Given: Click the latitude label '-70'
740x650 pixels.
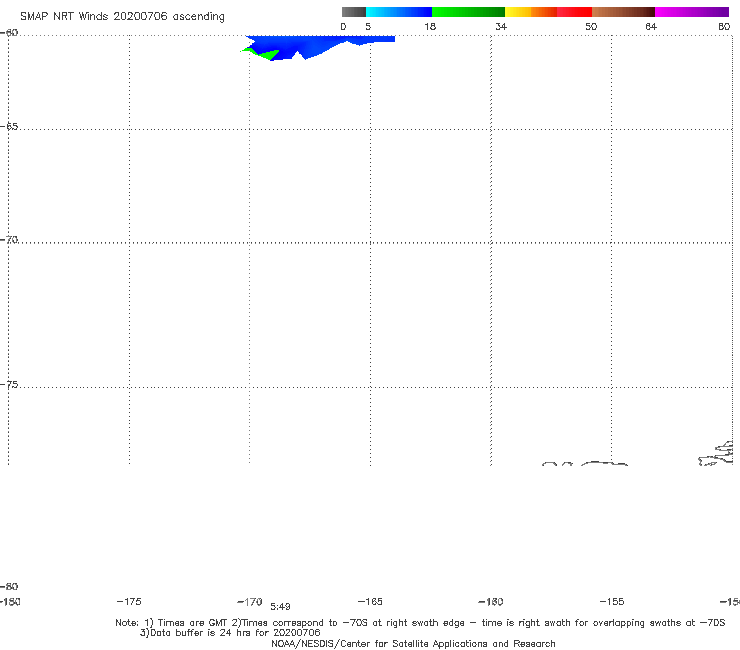Looking at the screenshot, I should [9, 240].
